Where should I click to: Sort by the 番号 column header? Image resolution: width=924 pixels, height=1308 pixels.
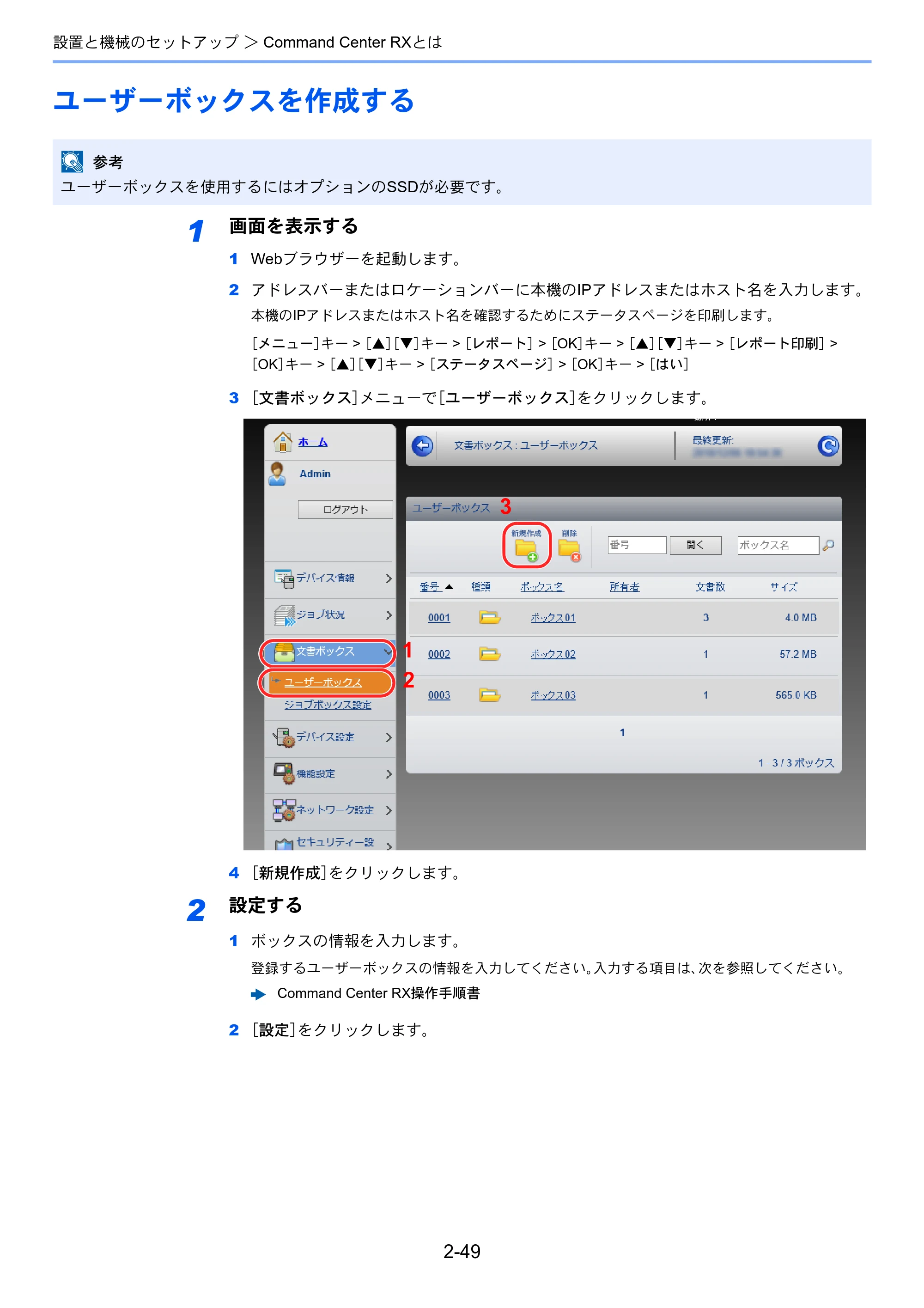click(431, 587)
